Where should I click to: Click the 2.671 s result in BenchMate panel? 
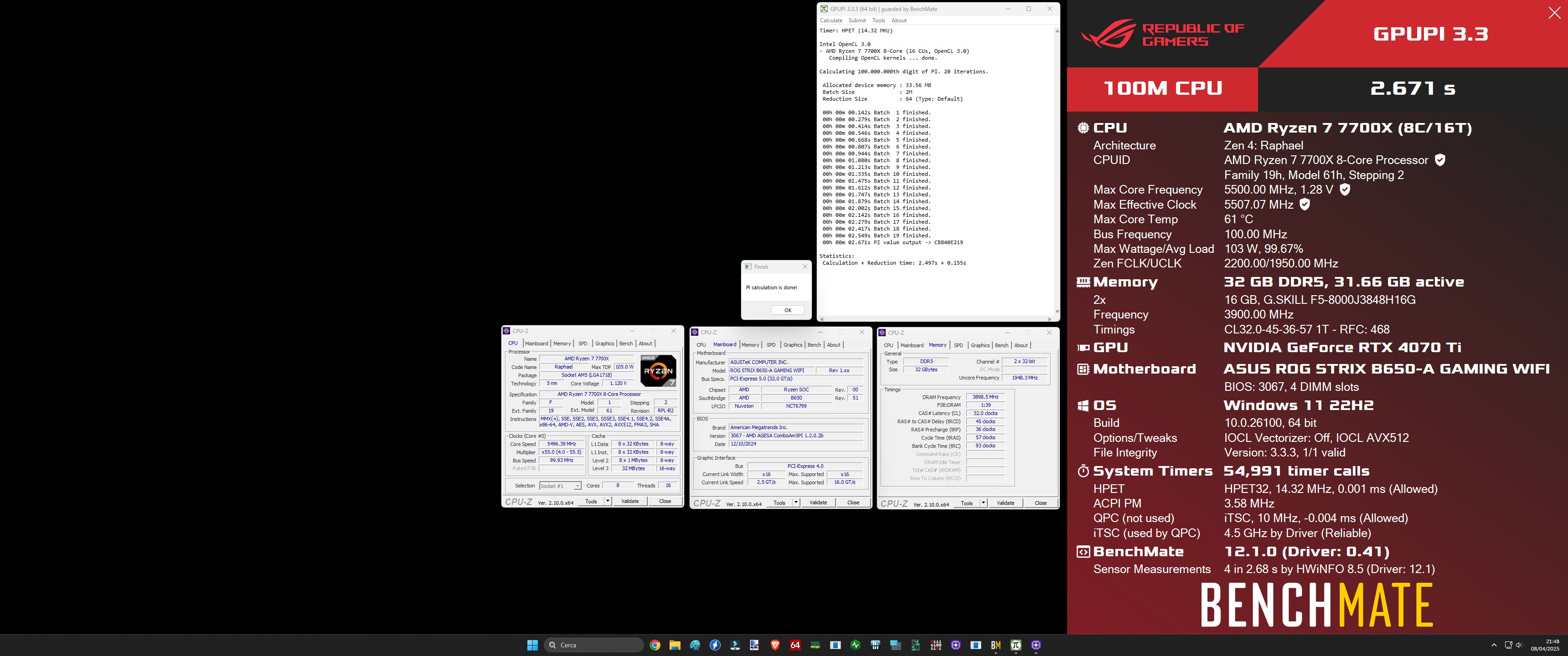[1412, 89]
